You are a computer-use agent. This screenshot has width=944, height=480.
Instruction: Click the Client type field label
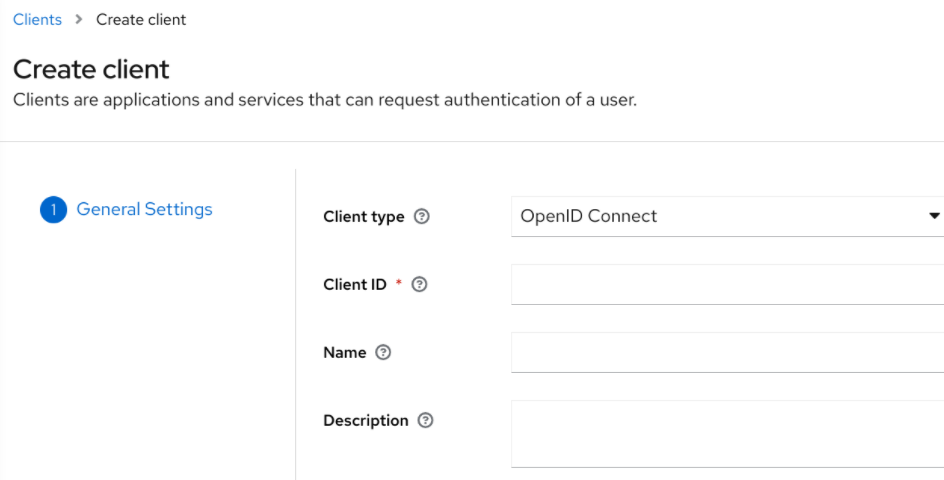pyautogui.click(x=363, y=217)
